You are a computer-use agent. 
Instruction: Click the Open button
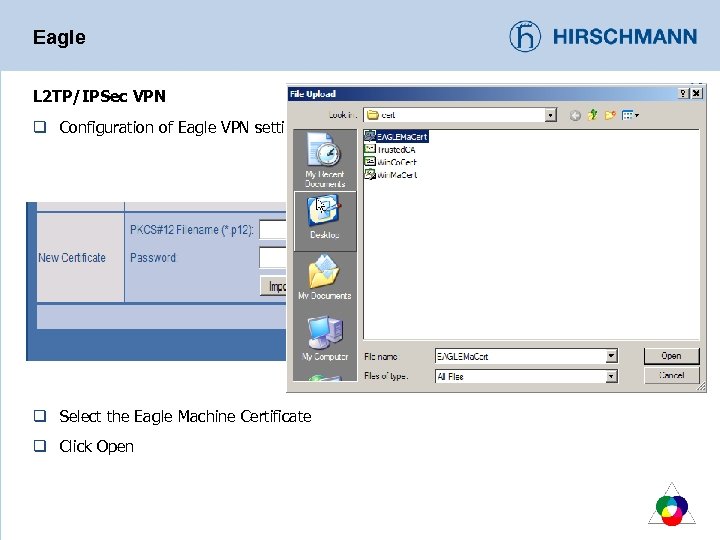[x=671, y=356]
